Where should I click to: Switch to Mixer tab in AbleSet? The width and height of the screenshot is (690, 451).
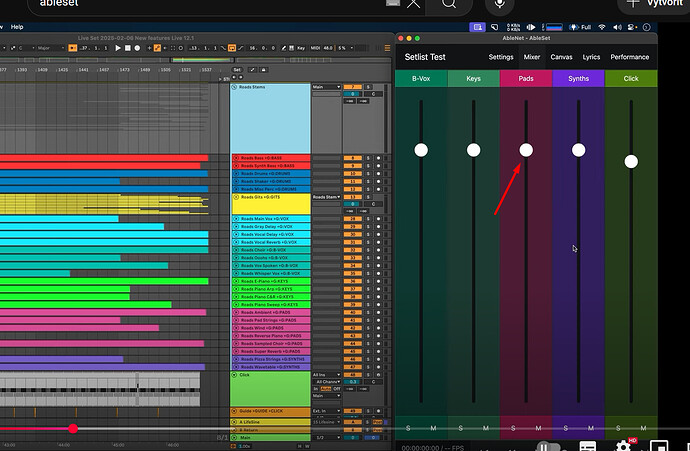pos(532,57)
